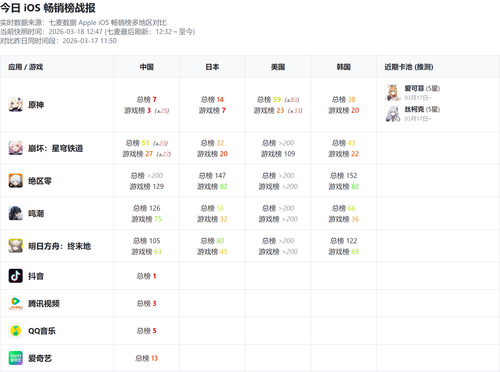The image size is (500, 372).
Task: Click the comparison time 2026-03-17 11:50 line
Action: click(x=58, y=41)
